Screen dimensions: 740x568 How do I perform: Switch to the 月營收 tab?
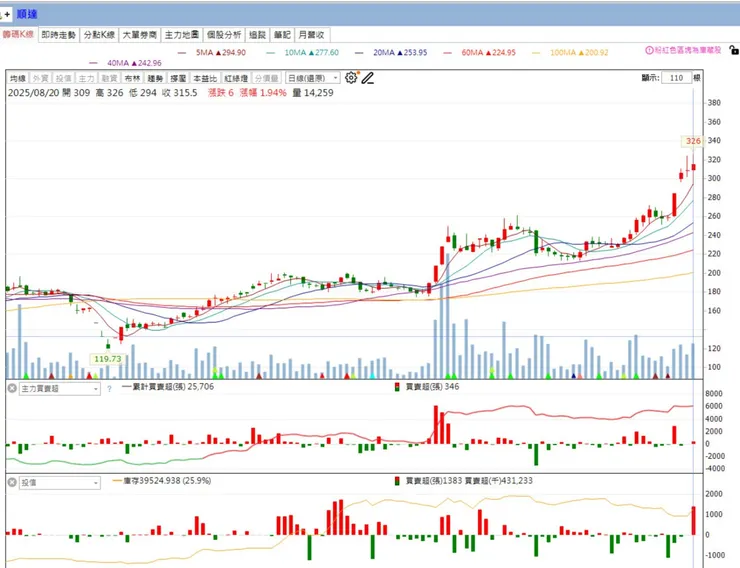311,35
